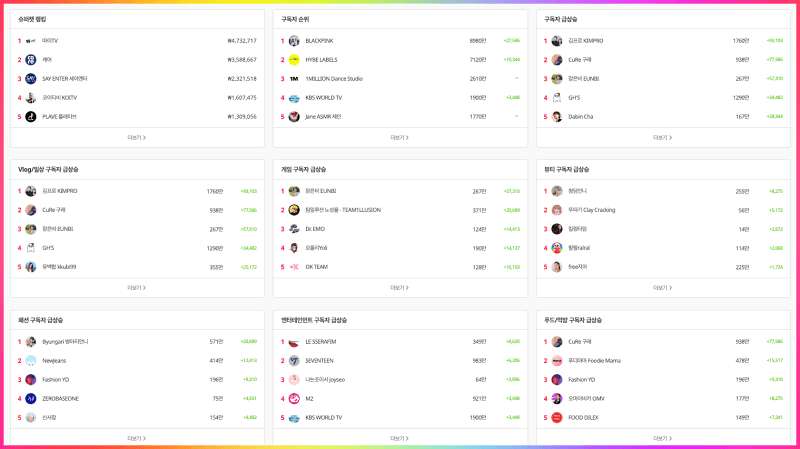Click GH'S avatar in the Vlog card

pyautogui.click(x=31, y=248)
